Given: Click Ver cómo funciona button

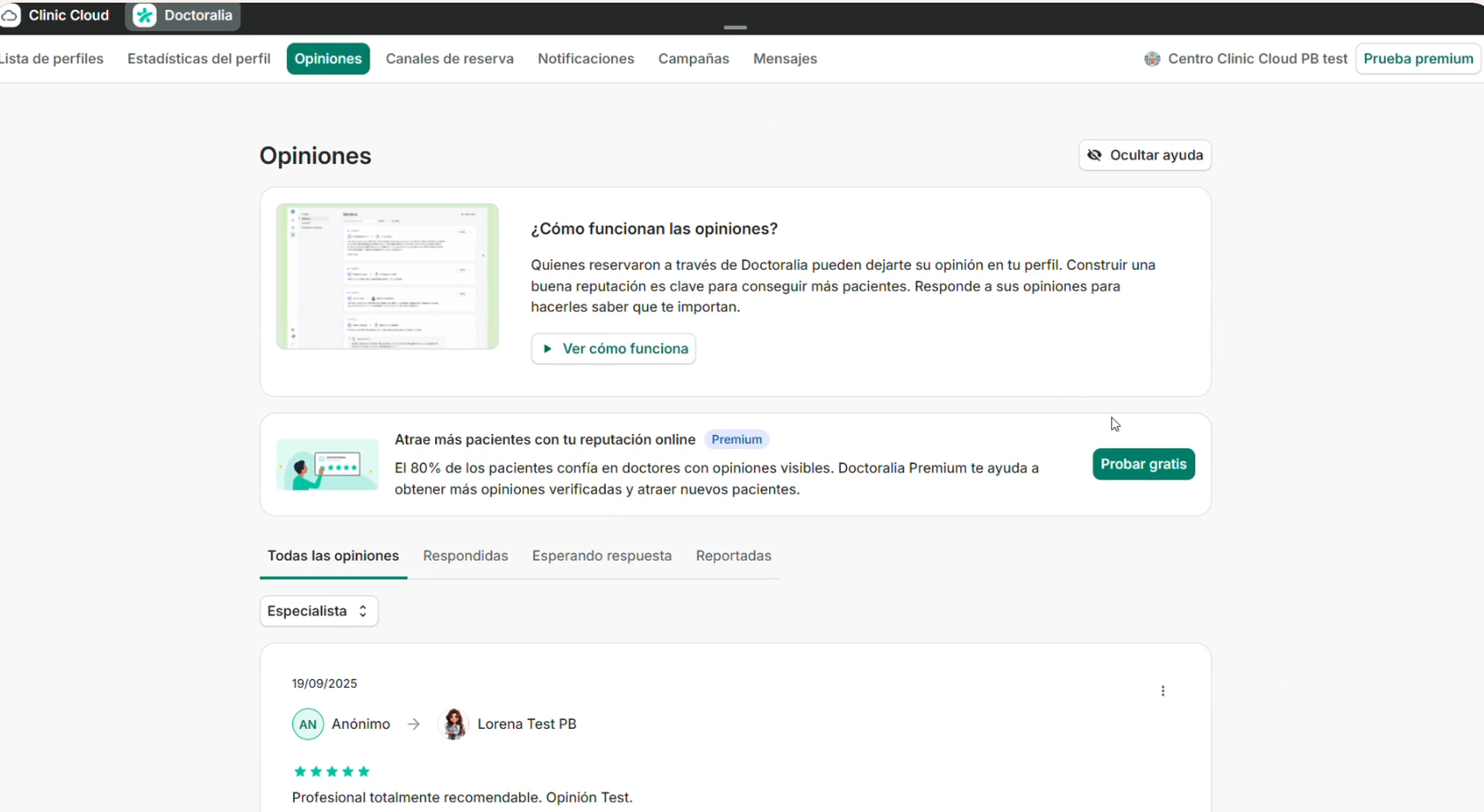Looking at the screenshot, I should (613, 349).
